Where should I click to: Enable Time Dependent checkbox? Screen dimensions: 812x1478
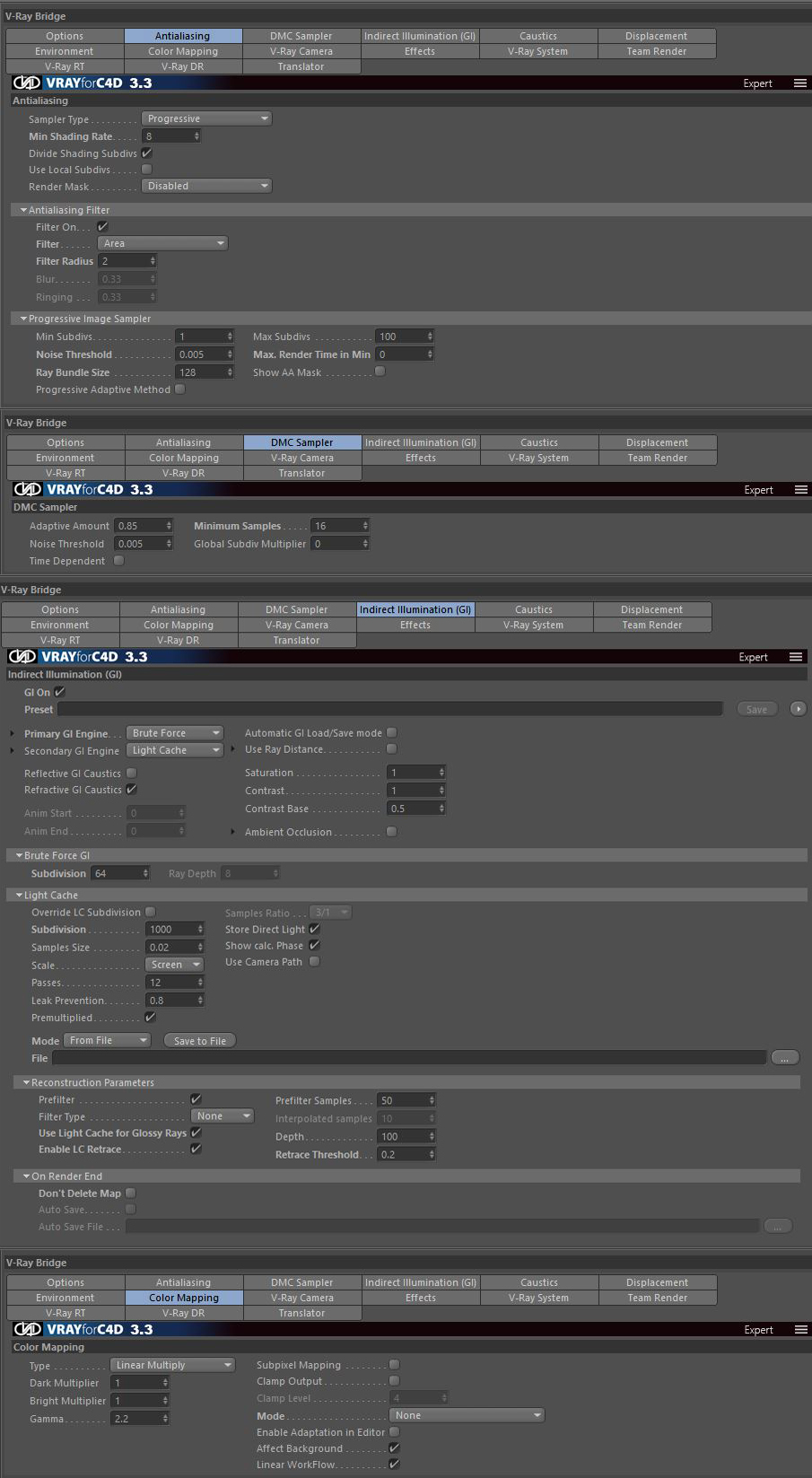(118, 561)
